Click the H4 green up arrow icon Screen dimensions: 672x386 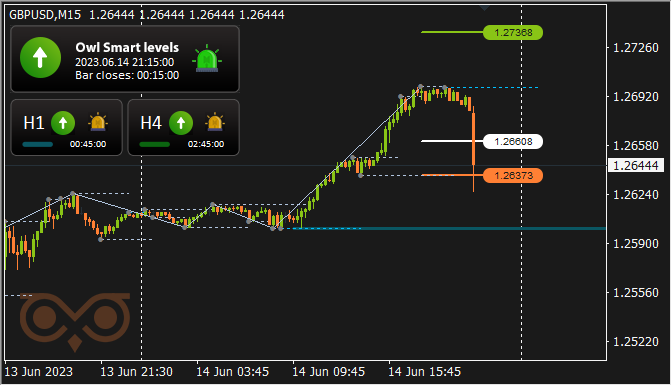click(x=181, y=123)
